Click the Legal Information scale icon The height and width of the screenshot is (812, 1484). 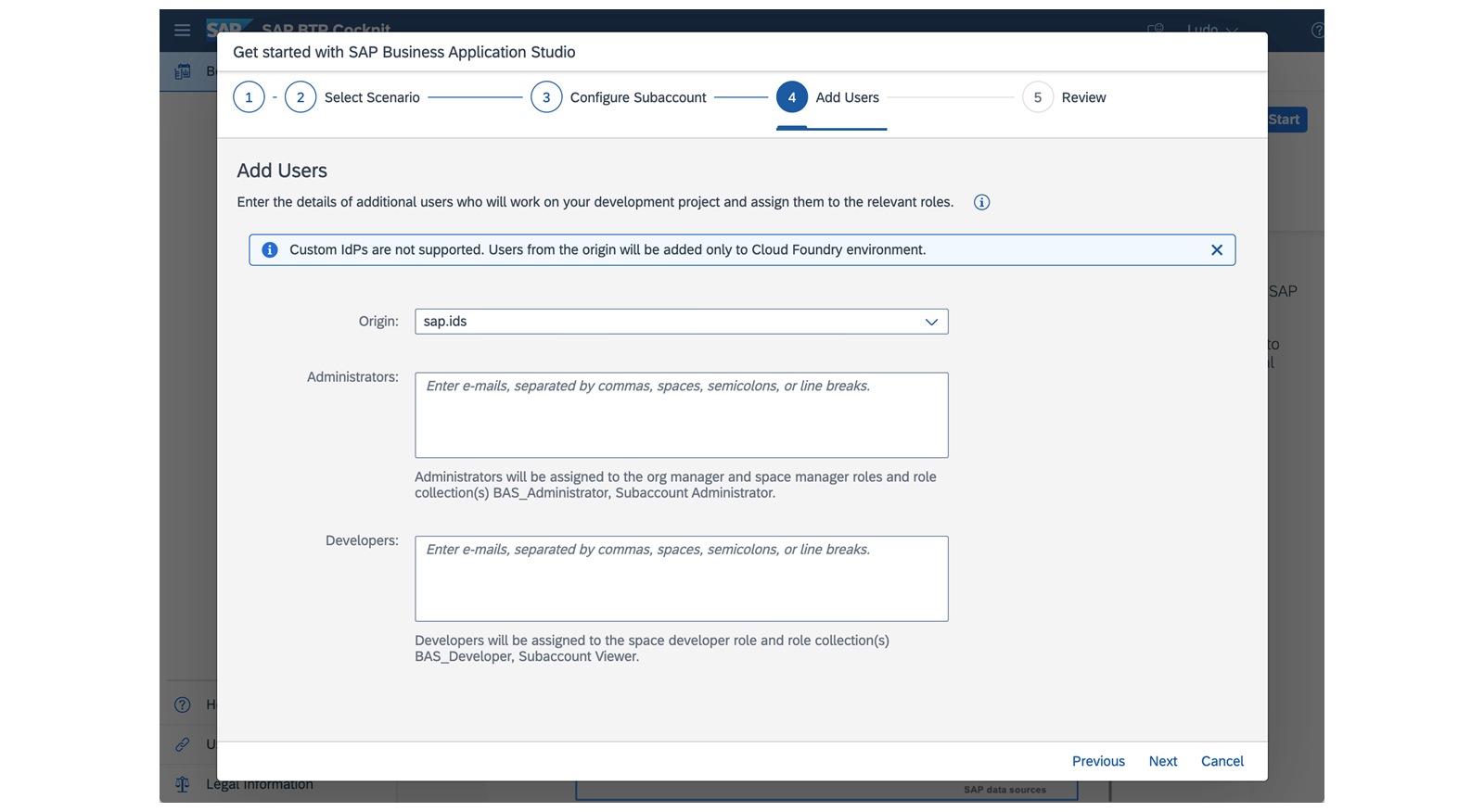click(183, 784)
